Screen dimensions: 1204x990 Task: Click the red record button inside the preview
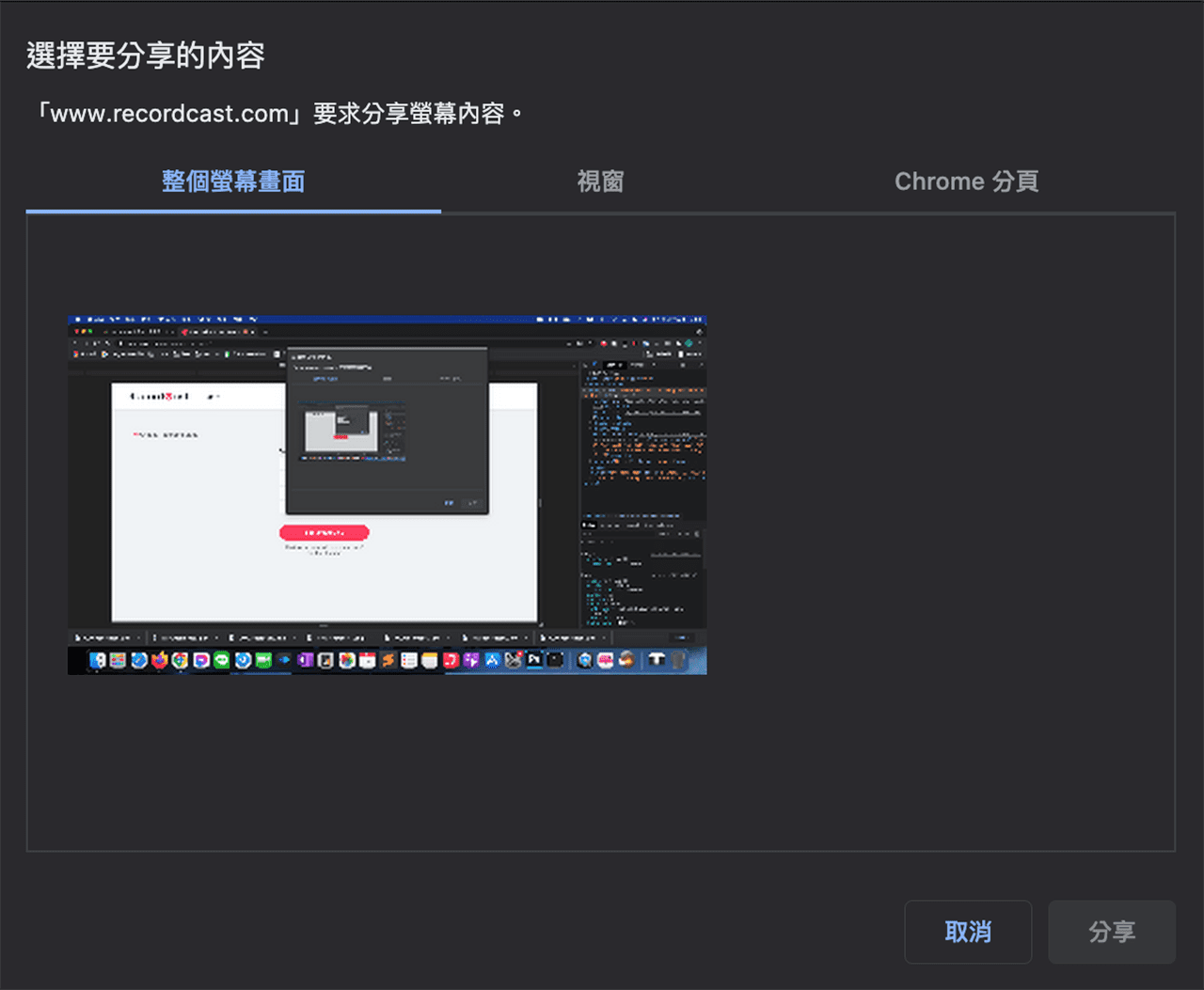click(x=324, y=532)
